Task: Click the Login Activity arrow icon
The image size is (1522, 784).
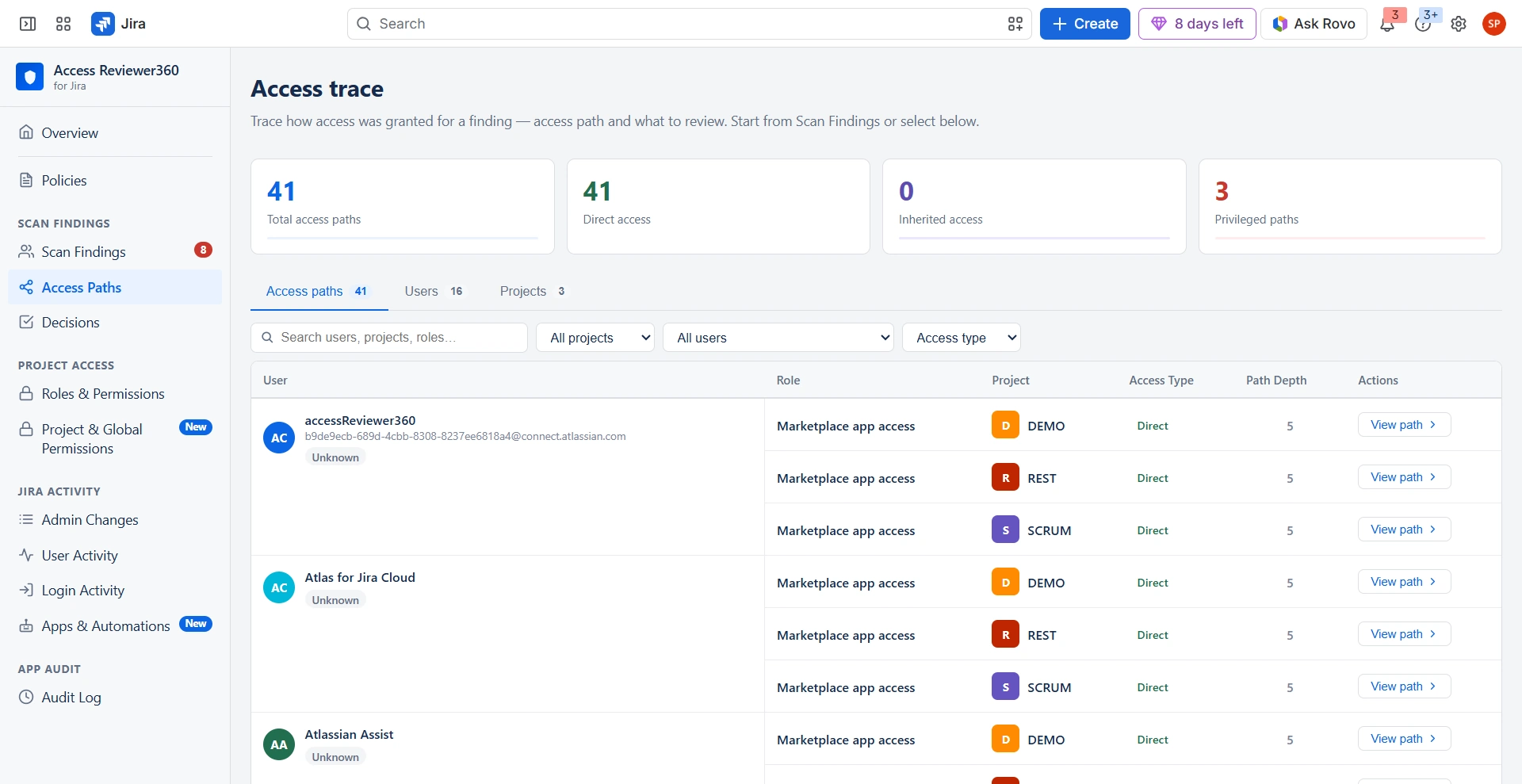Action: point(26,590)
